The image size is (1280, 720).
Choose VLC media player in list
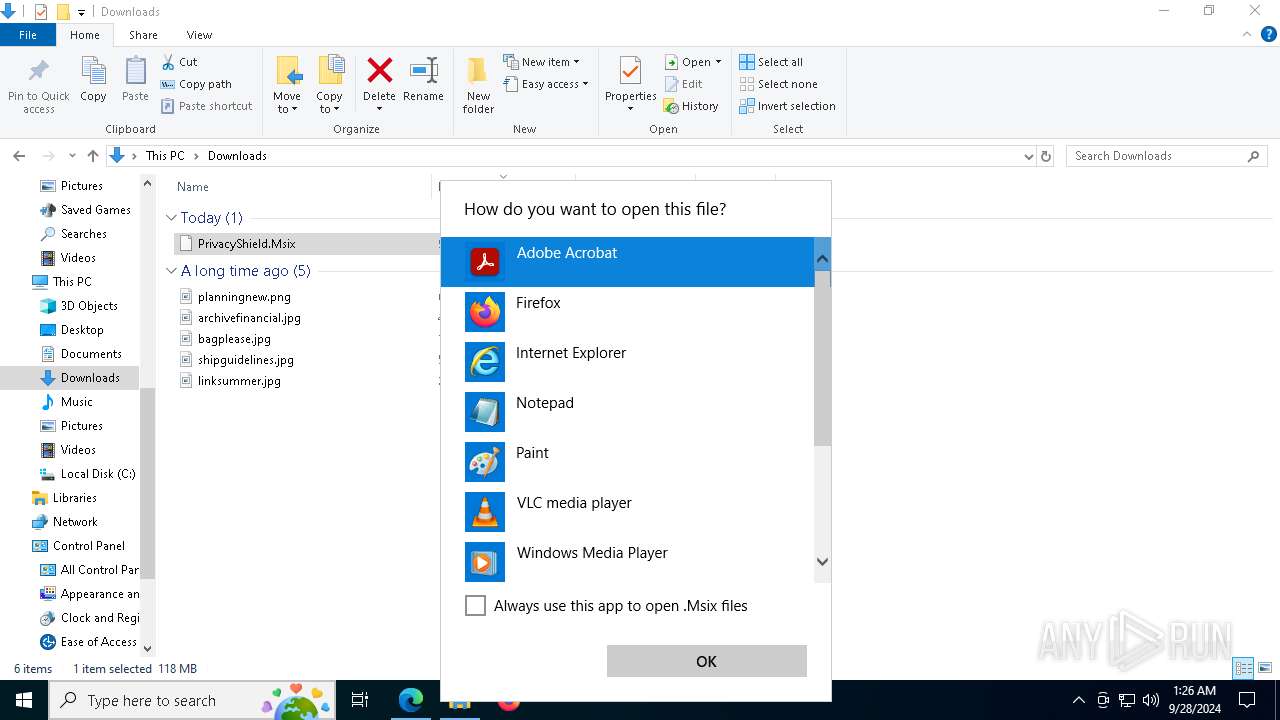tap(627, 512)
